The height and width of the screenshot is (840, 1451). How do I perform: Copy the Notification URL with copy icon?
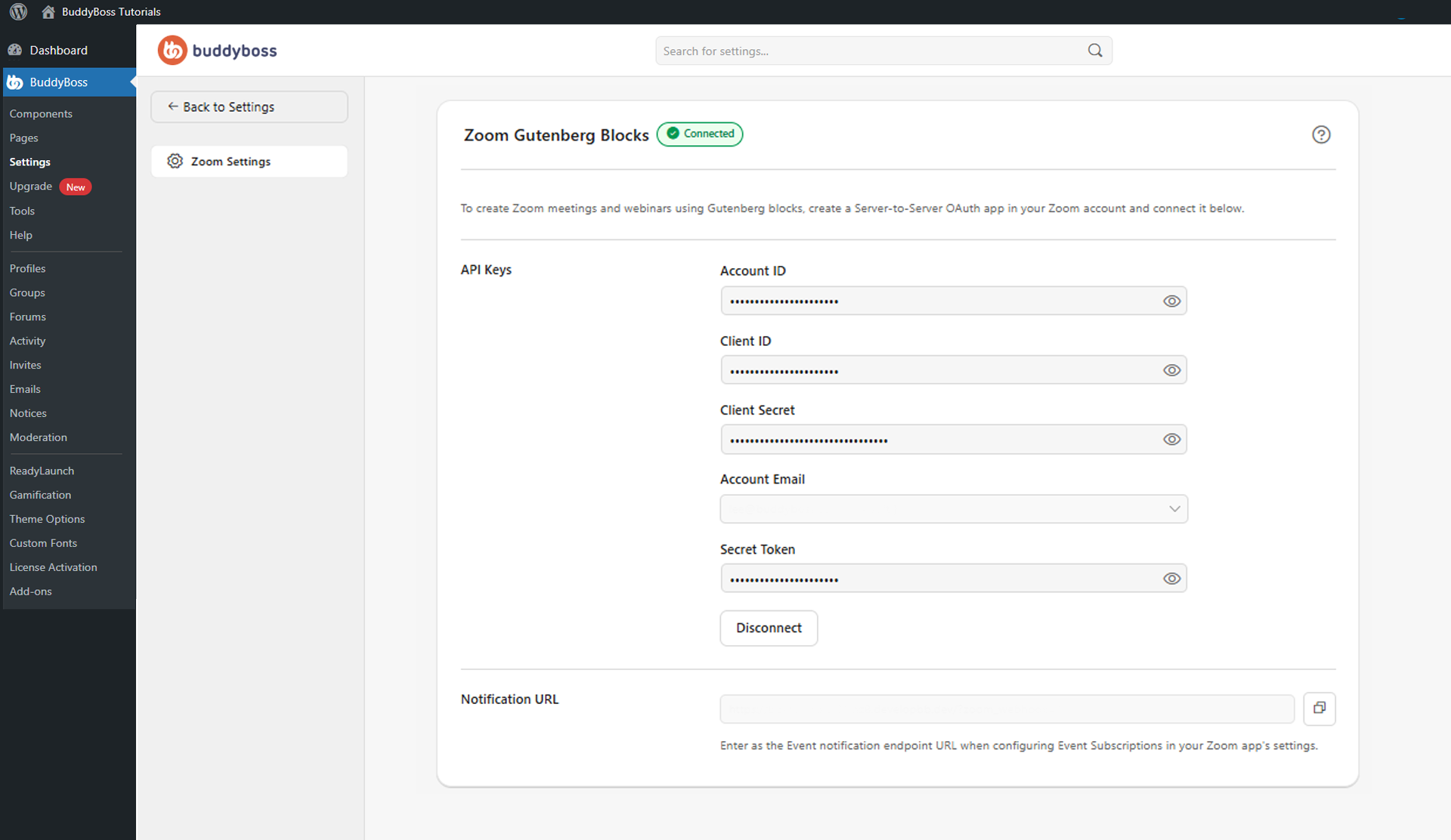(x=1320, y=709)
